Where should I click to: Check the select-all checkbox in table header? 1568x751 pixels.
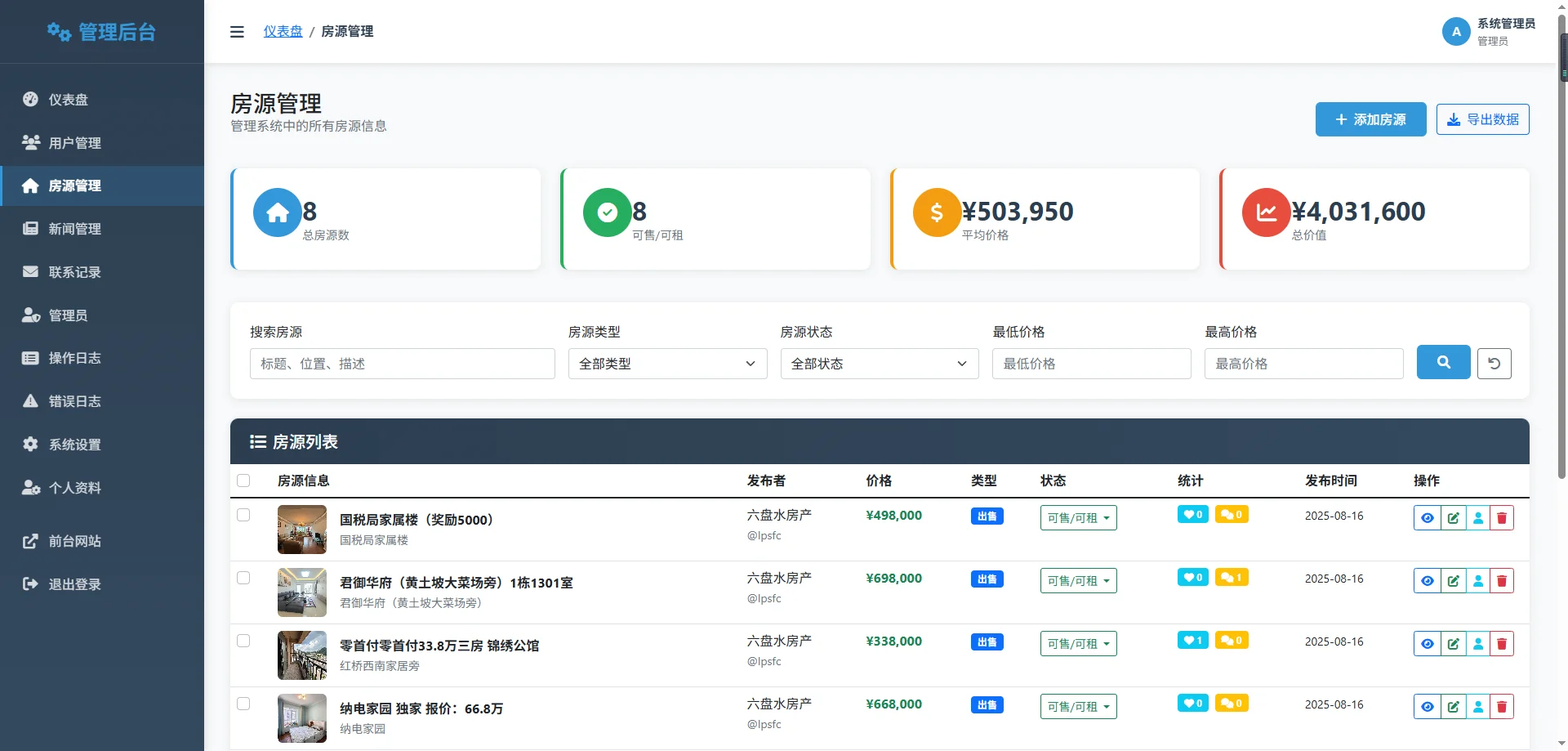click(243, 481)
